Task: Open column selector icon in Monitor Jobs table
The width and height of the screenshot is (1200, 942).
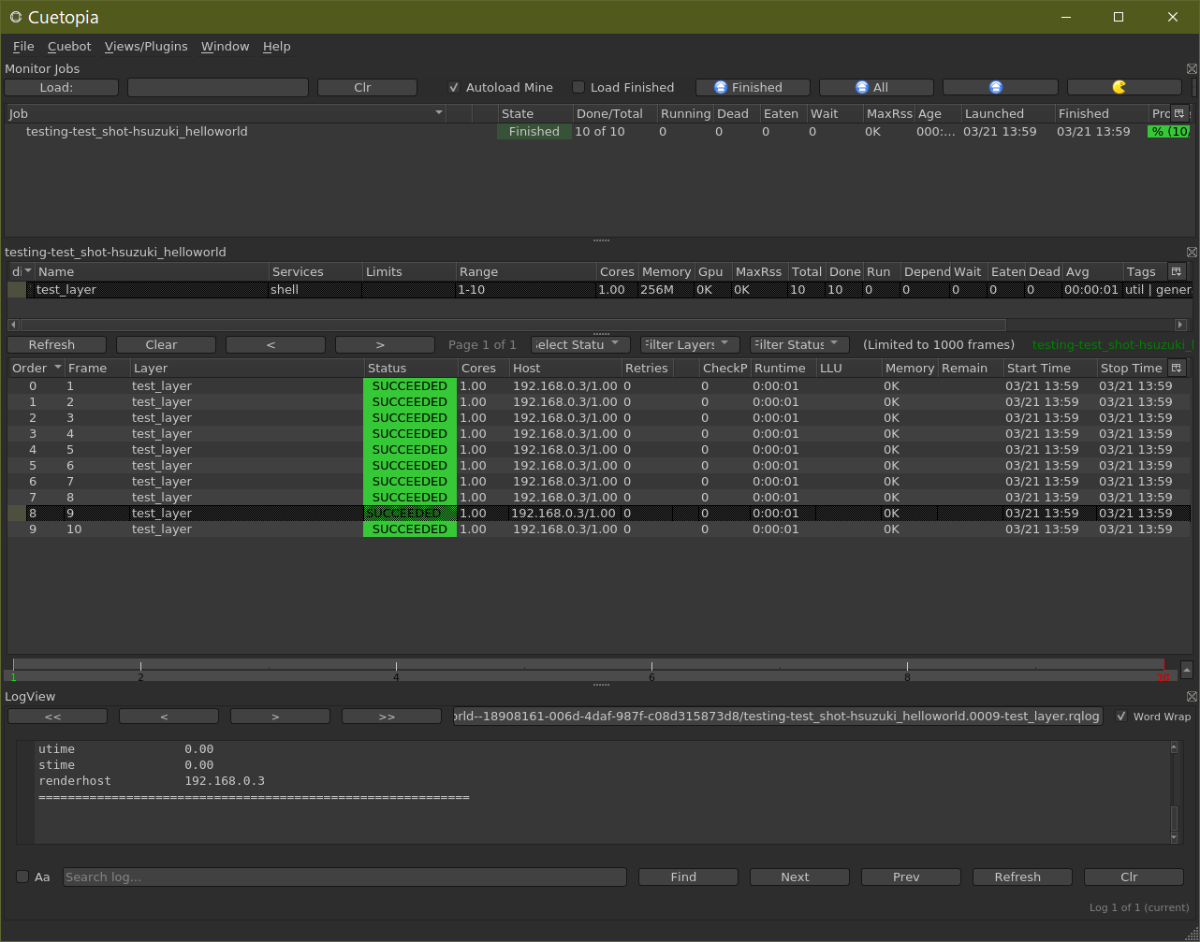Action: pyautogui.click(x=1179, y=113)
